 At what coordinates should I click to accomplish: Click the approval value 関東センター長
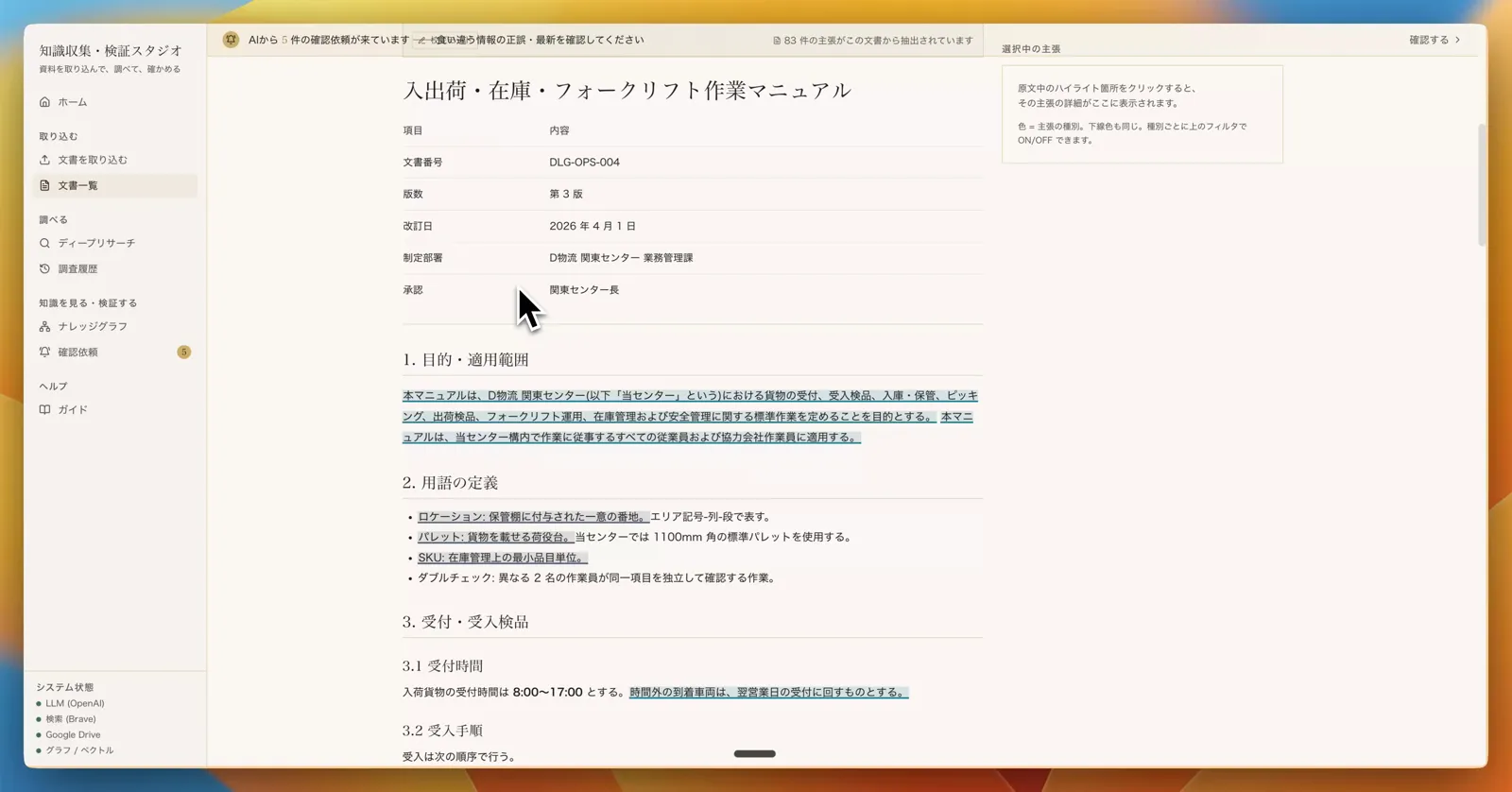point(584,290)
